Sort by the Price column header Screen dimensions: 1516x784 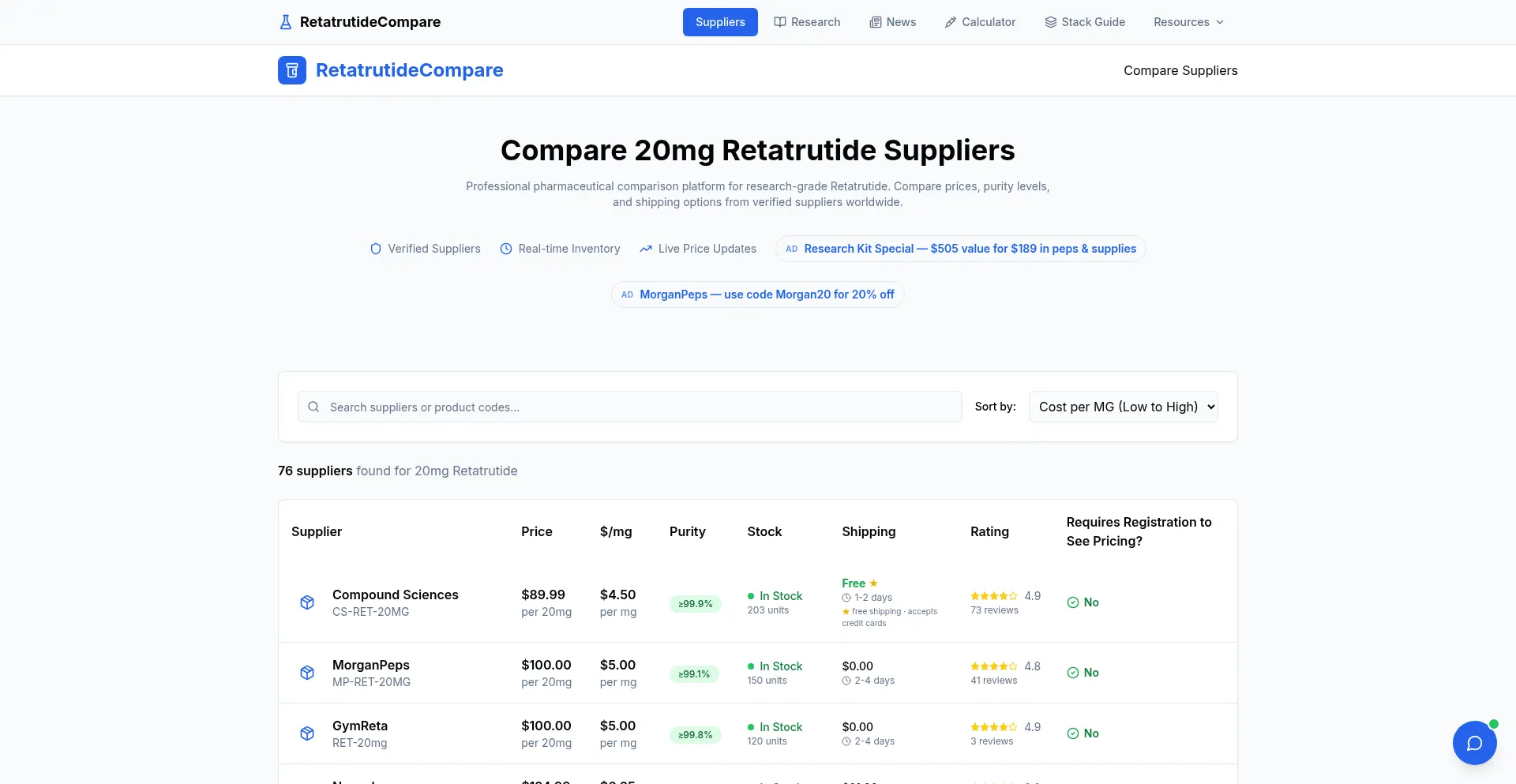click(x=537, y=531)
